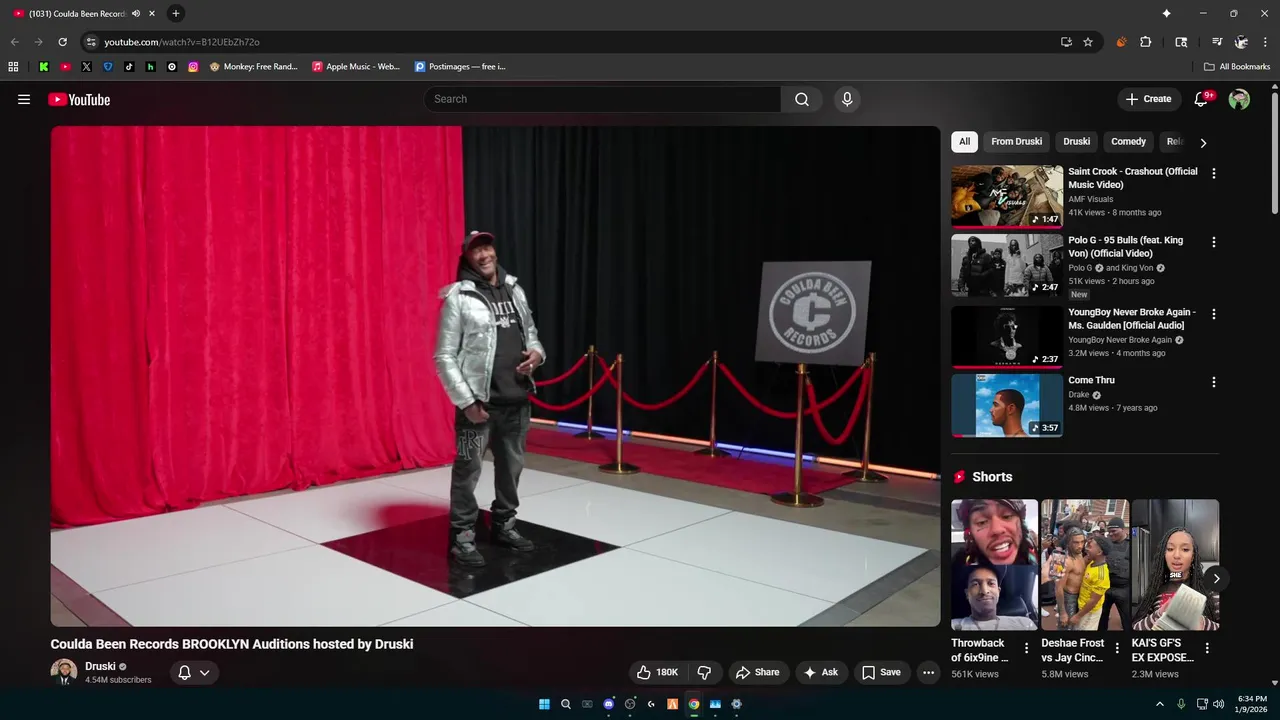Open Drake Come Thru video title
The image size is (1280, 720).
(1091, 380)
